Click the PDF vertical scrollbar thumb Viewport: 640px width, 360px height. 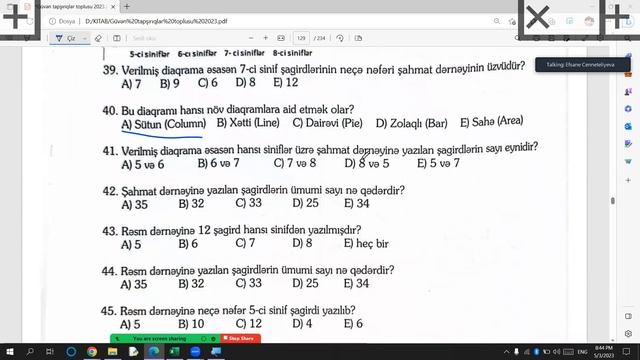613,200
